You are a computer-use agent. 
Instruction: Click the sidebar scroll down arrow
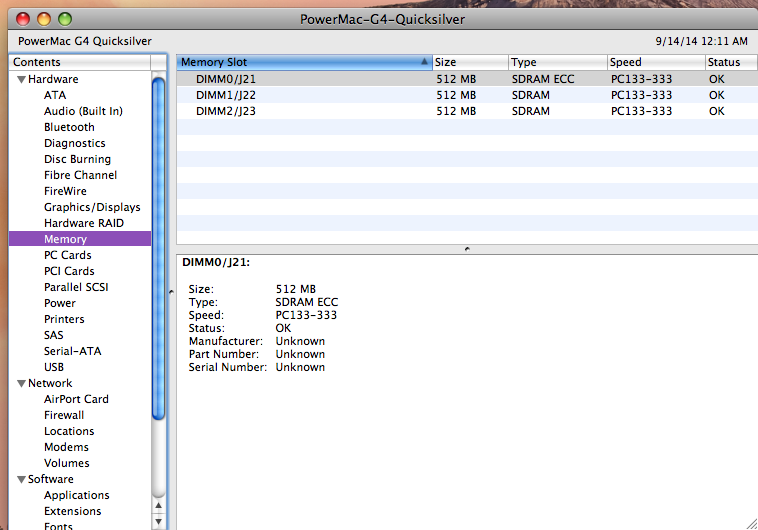click(x=158, y=522)
